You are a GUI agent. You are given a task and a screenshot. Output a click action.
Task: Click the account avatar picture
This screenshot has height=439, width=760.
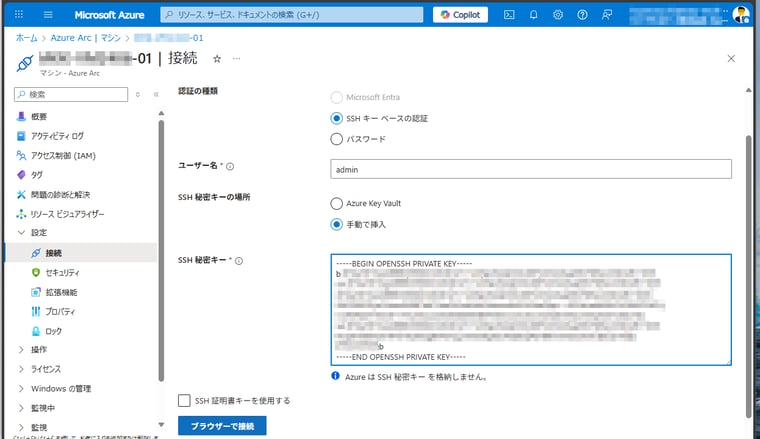pos(741,15)
